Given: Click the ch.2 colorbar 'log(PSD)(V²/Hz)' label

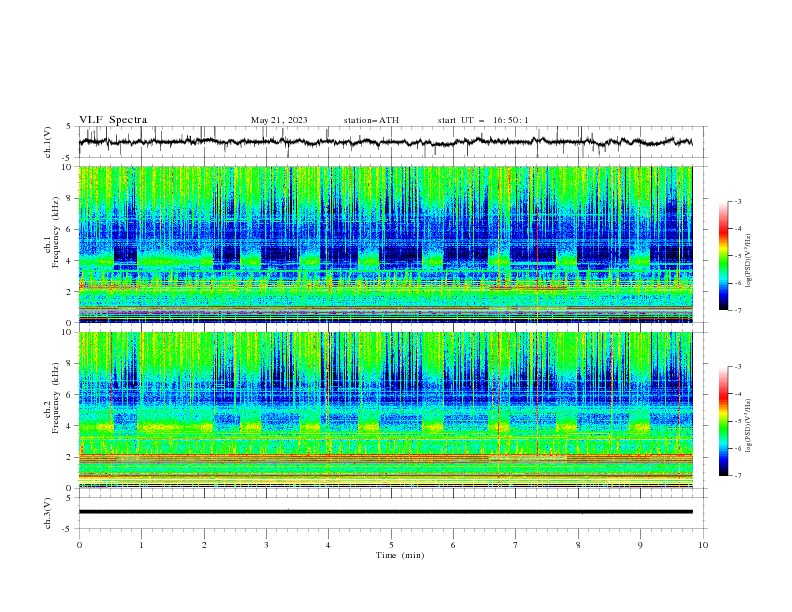Looking at the screenshot, I should point(748,426).
